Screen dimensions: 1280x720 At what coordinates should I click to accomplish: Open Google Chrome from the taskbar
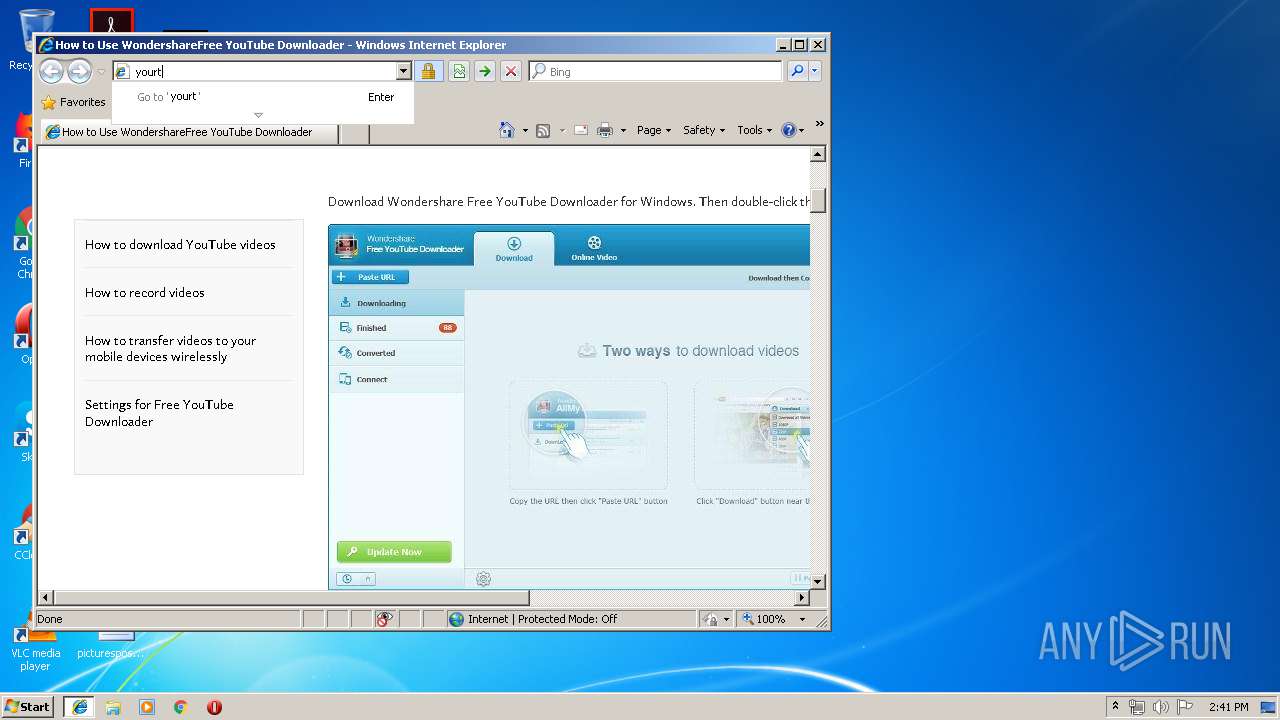(x=181, y=706)
